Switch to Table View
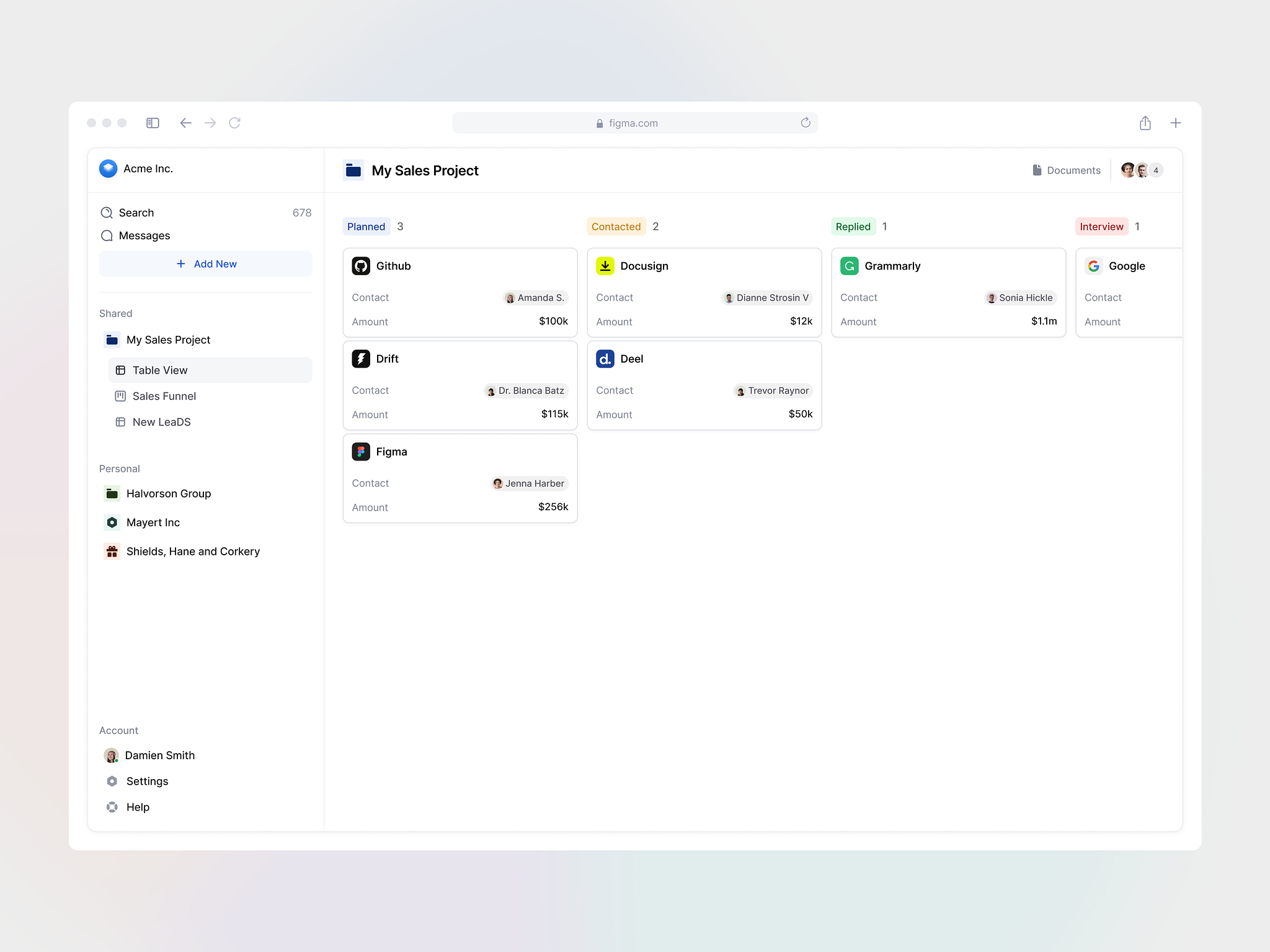 159,370
